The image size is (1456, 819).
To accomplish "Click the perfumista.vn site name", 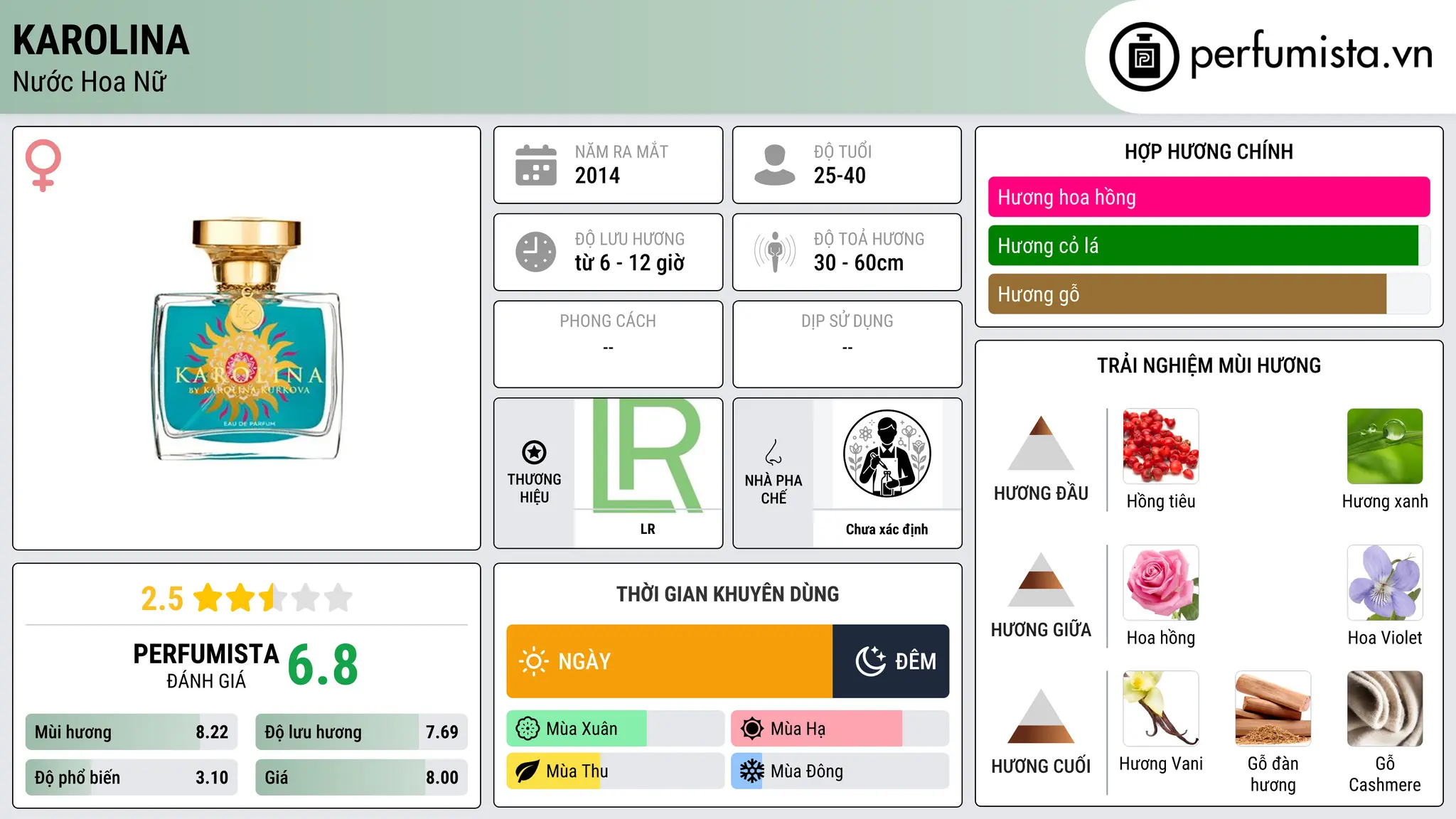I will (x=1311, y=54).
